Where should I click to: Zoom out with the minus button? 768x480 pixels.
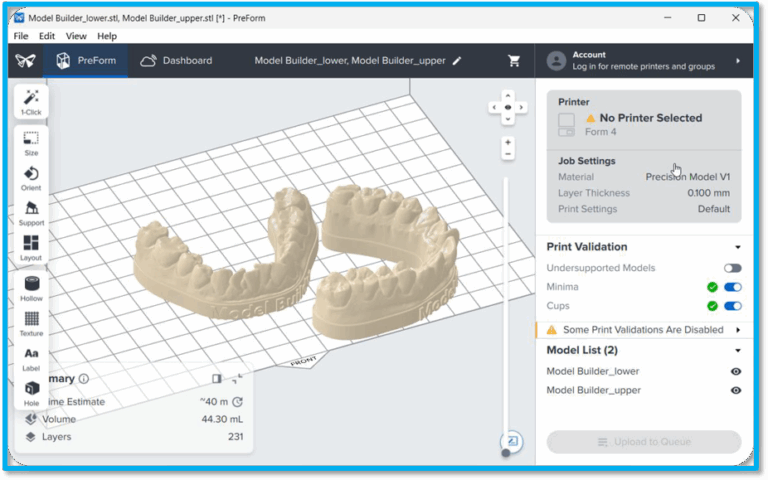pyautogui.click(x=508, y=154)
